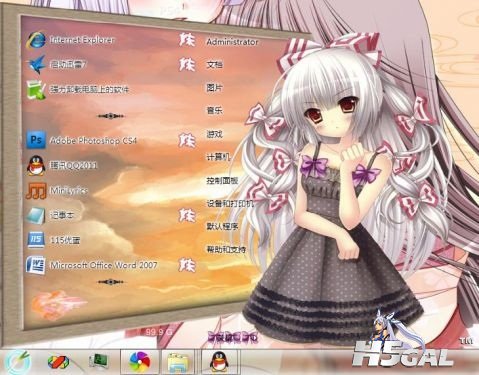Click the start orb on the taskbar

click(x=19, y=362)
